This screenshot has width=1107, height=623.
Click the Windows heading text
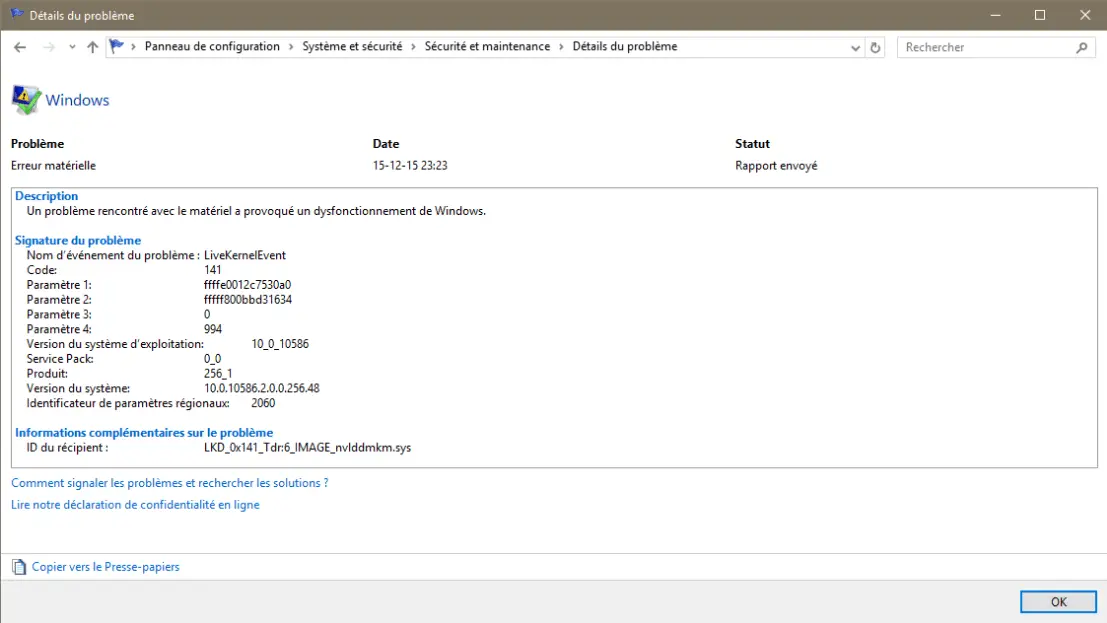tap(78, 100)
